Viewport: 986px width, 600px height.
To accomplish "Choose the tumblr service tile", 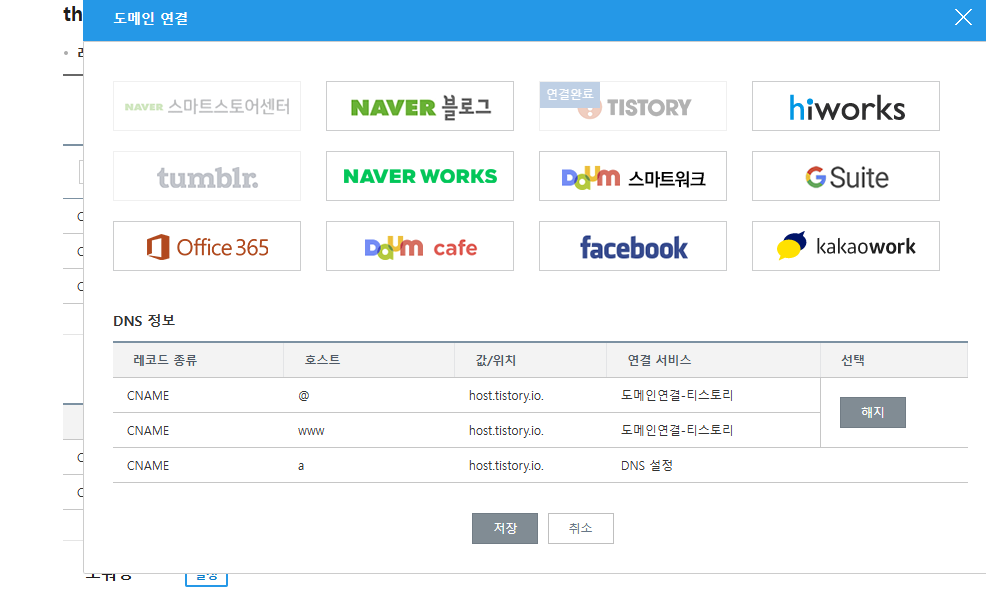I will click(x=207, y=176).
